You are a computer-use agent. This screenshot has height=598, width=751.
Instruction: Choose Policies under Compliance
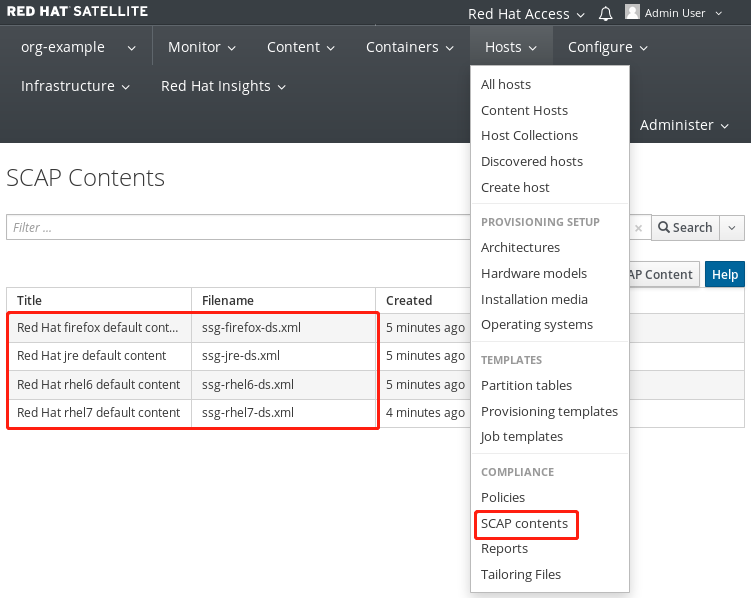(503, 497)
